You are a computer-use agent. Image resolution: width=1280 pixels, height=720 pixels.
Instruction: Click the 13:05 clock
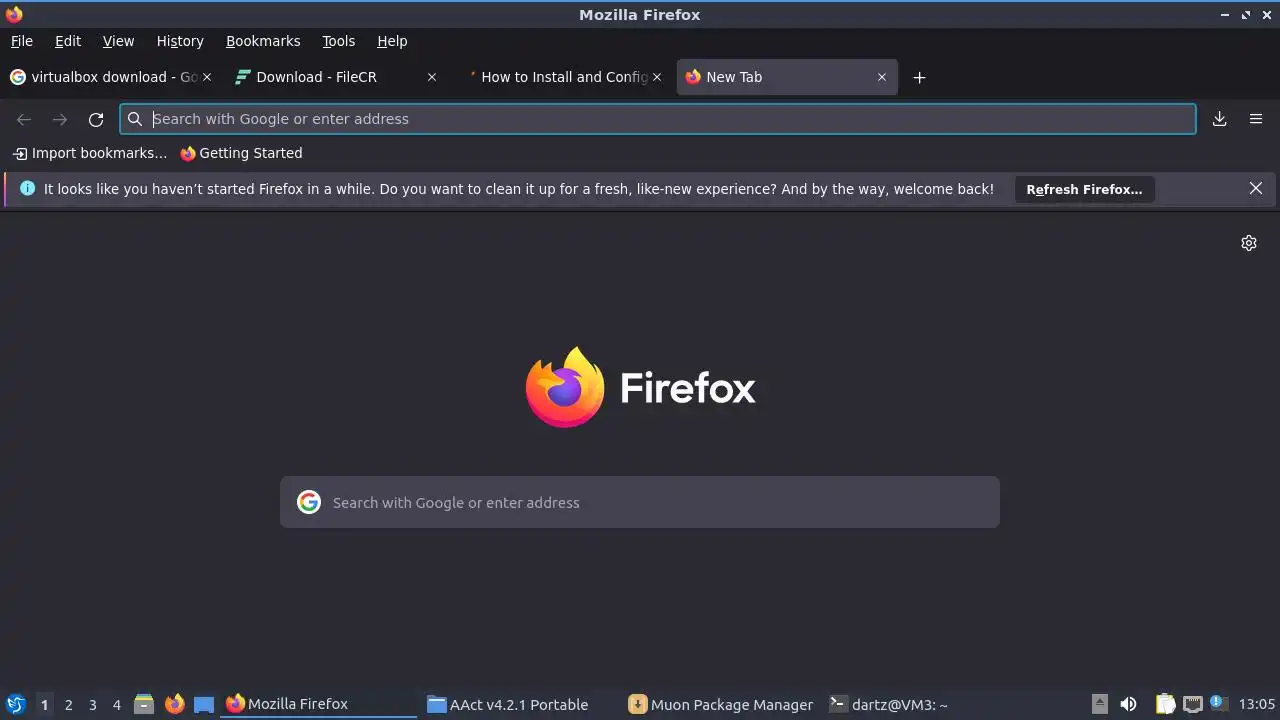coord(1257,704)
